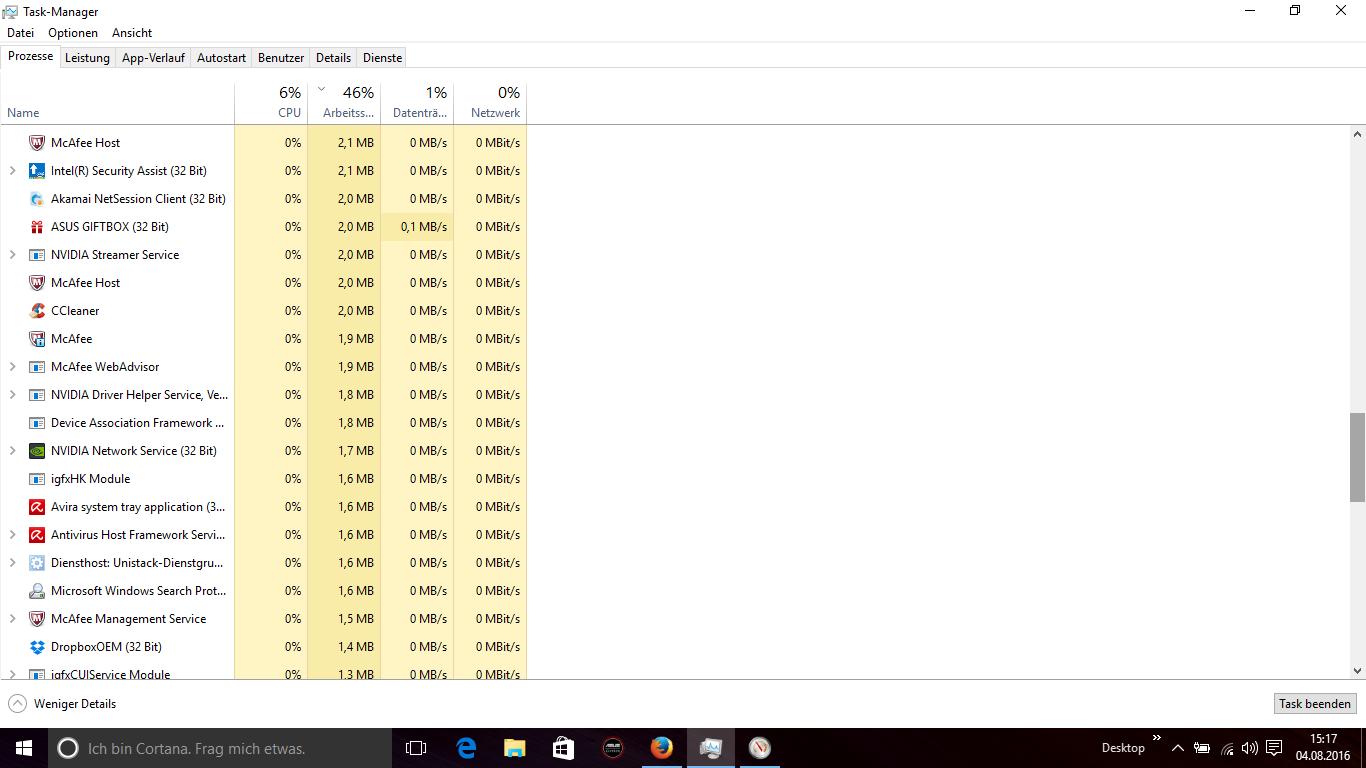Viewport: 1366px width, 768px height.
Task: Click the McAfee WebAdvisor icon
Action: [37, 367]
